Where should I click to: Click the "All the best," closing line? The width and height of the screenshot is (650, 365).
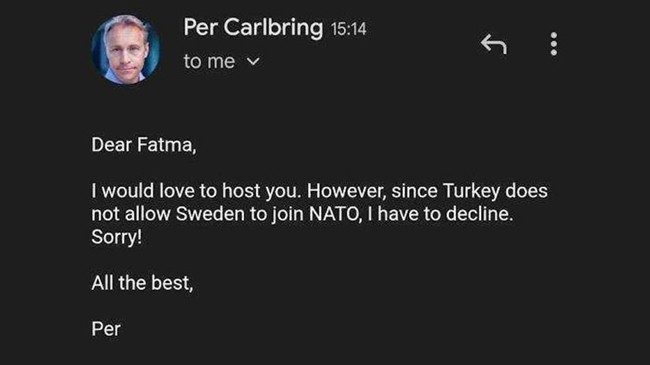tap(142, 283)
